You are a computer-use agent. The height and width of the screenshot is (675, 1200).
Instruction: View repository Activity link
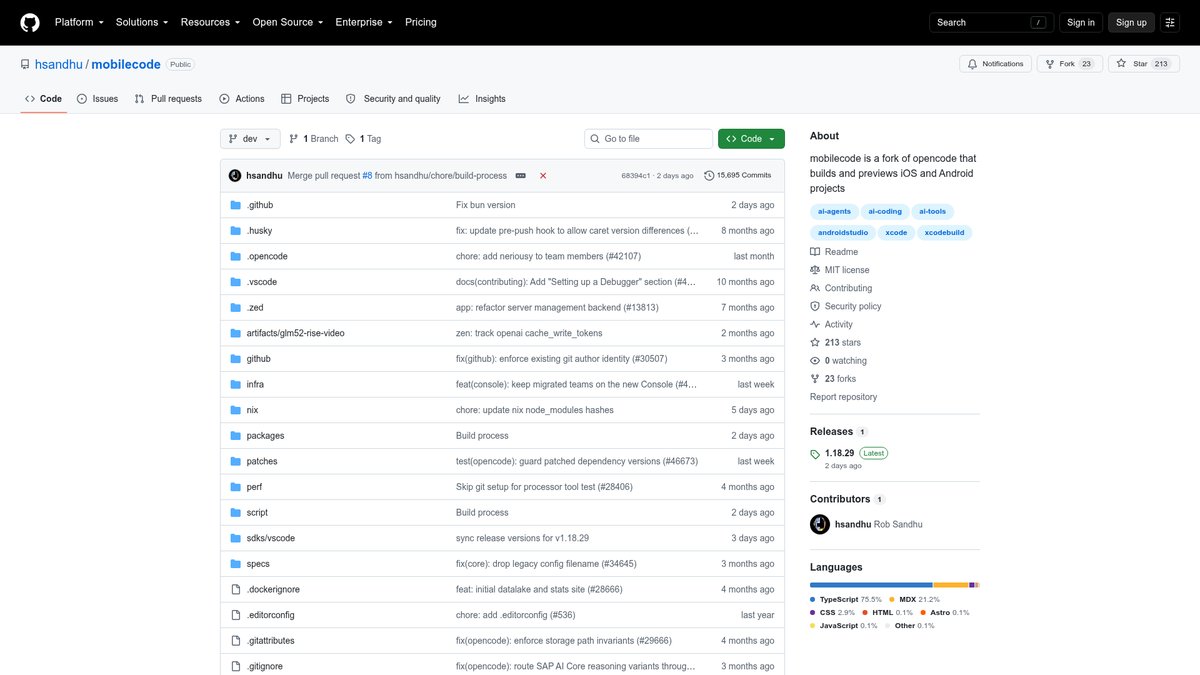(x=831, y=324)
